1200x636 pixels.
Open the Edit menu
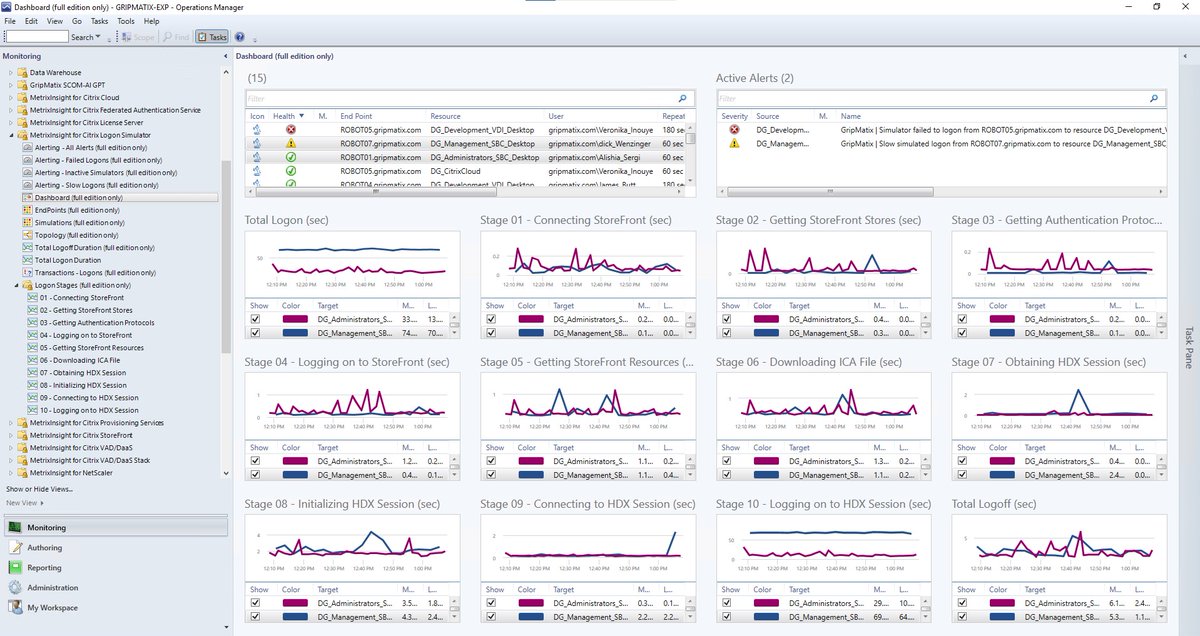[32, 20]
